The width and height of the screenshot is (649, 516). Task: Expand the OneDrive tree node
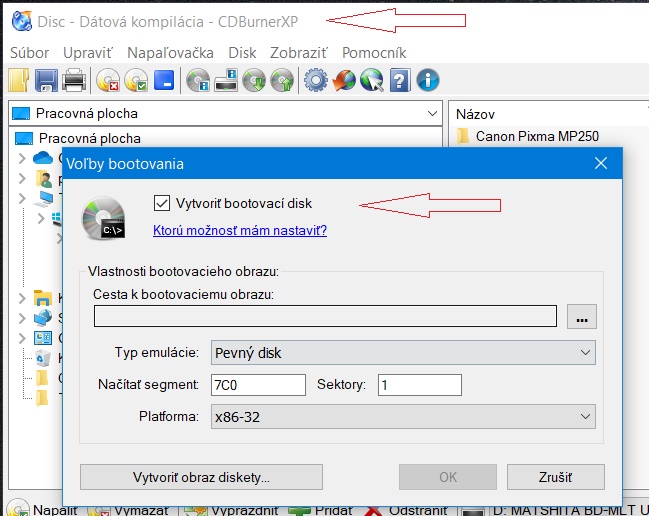tap(22, 158)
